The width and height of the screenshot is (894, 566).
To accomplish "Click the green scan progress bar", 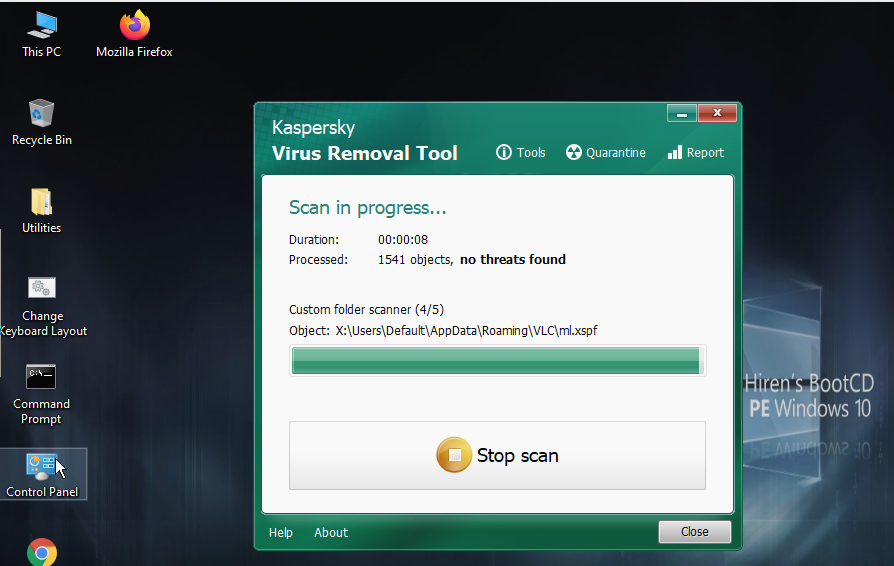I will pyautogui.click(x=497, y=361).
